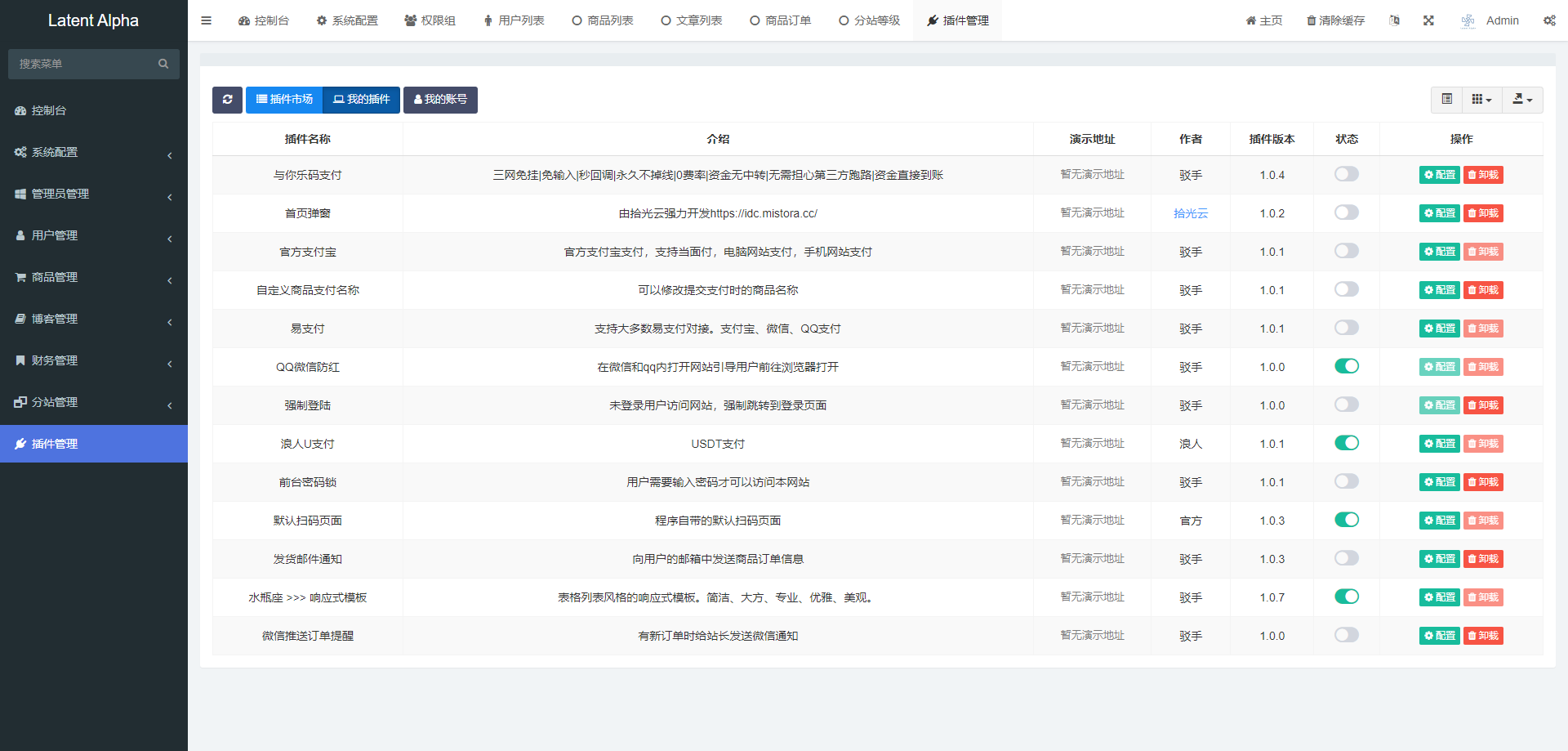Open the export data dropdown
The width and height of the screenshot is (1568, 751).
(1521, 100)
